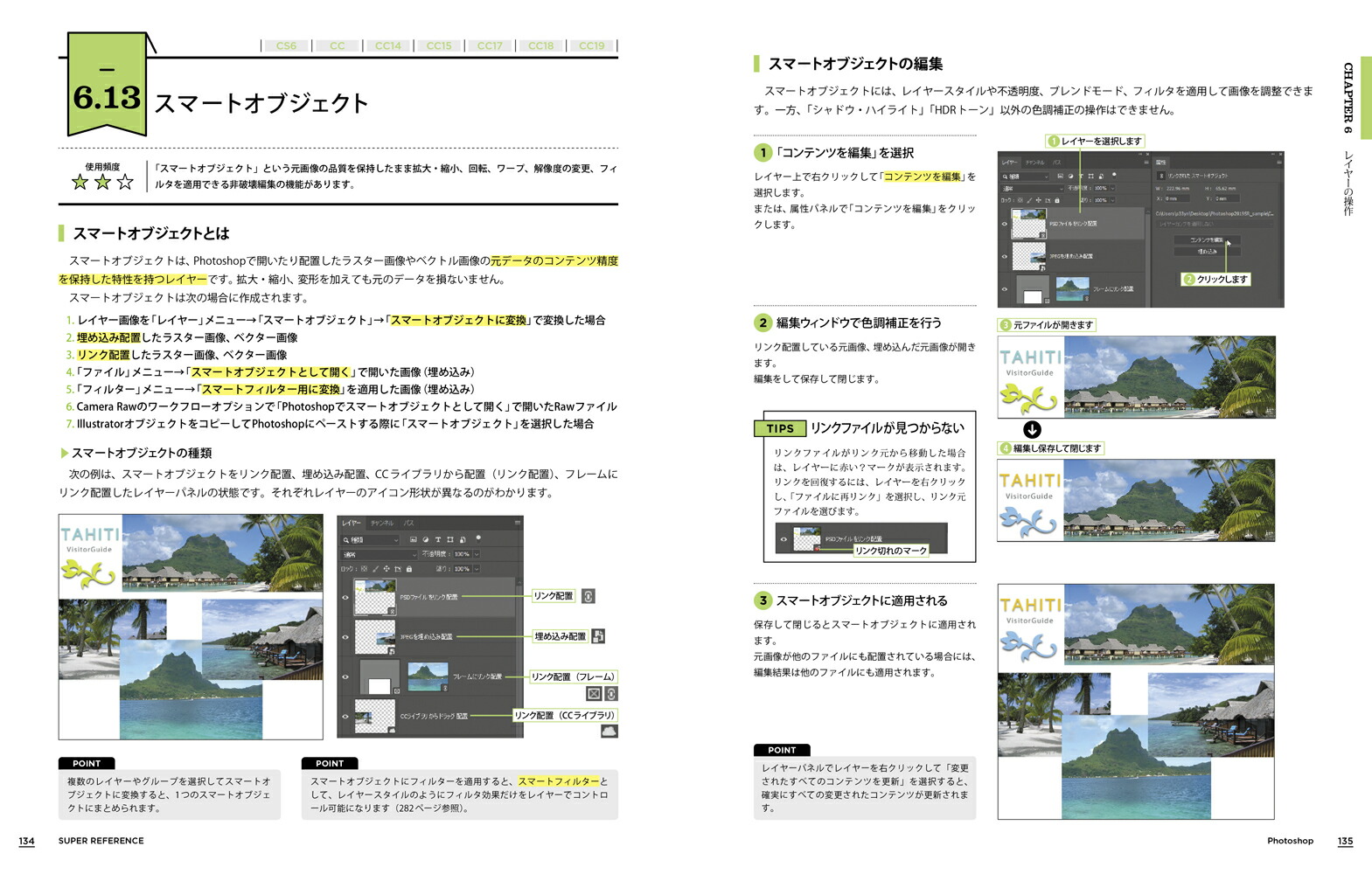This screenshot has height=874, width=1372.
Task: Open menu of Layers panel beside Properties
Action: [1146, 163]
